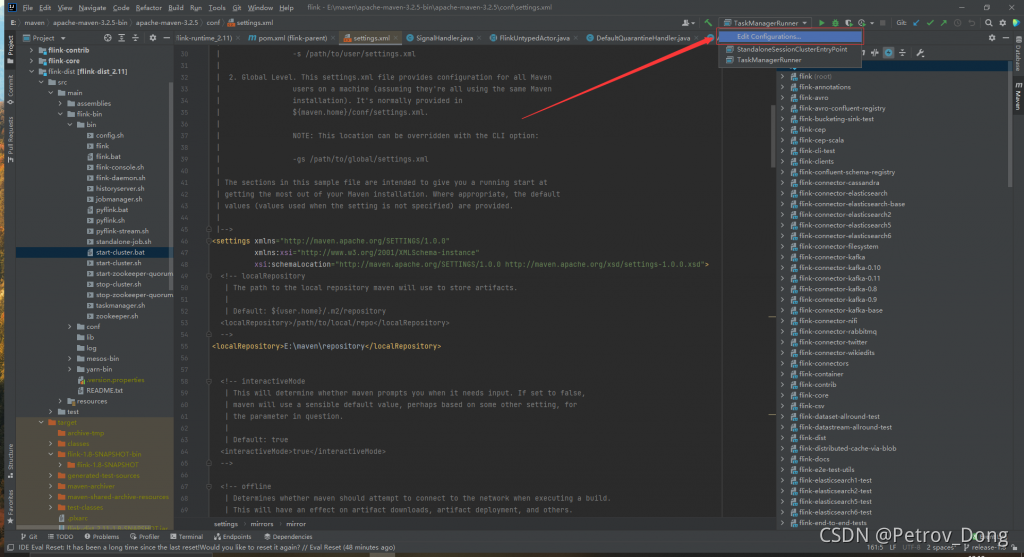Open the Project view selector dropdown
This screenshot has width=1024, height=557.
tap(44, 38)
